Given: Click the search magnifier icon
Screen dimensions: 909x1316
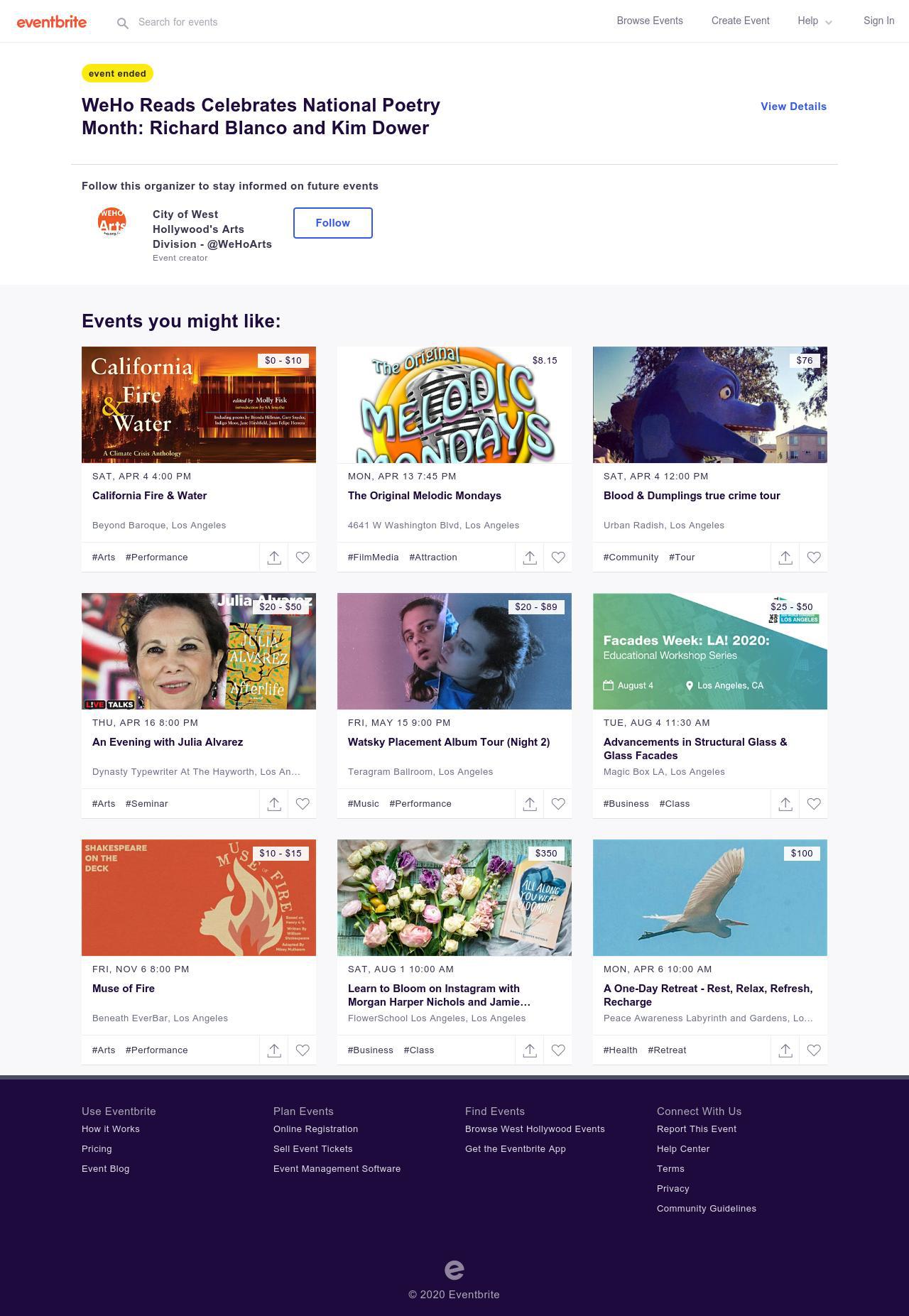Looking at the screenshot, I should point(123,23).
